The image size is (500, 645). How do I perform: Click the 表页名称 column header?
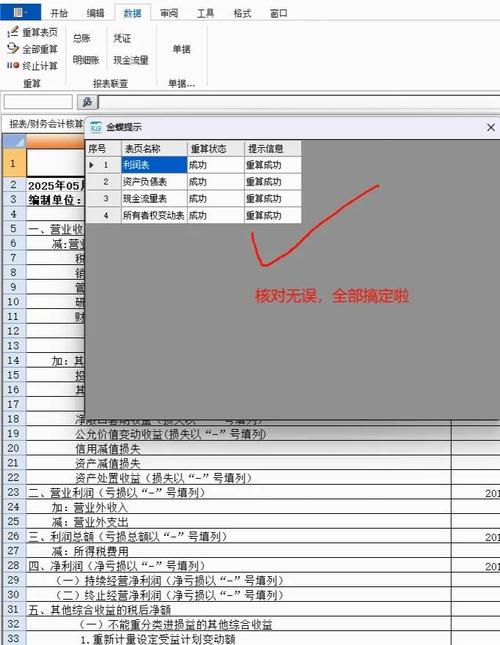[x=154, y=148]
